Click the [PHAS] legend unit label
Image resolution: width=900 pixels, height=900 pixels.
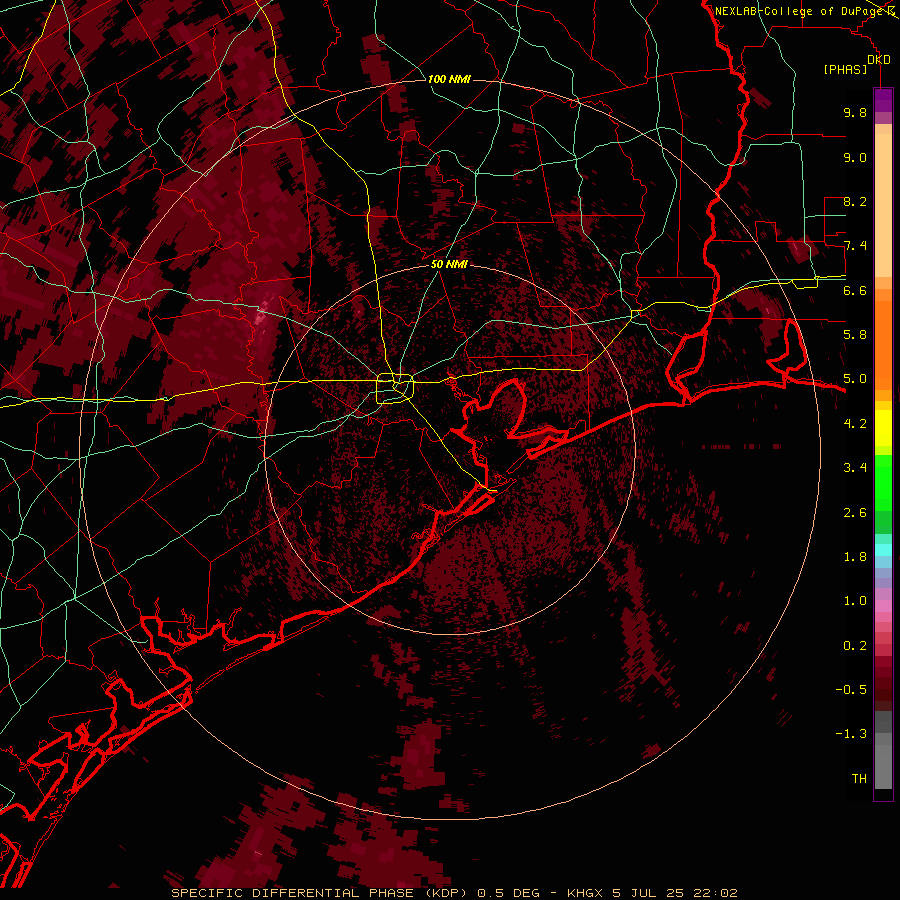(845, 69)
